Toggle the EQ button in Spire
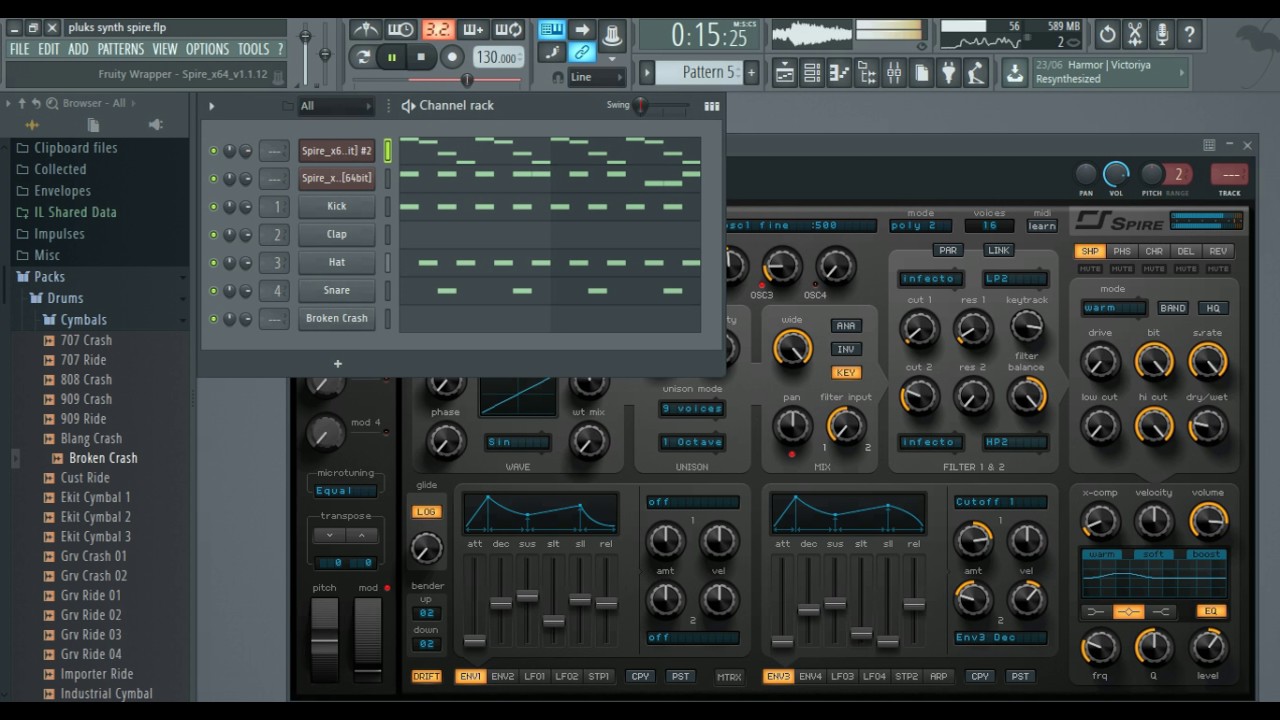The height and width of the screenshot is (720, 1280). pyautogui.click(x=1211, y=611)
